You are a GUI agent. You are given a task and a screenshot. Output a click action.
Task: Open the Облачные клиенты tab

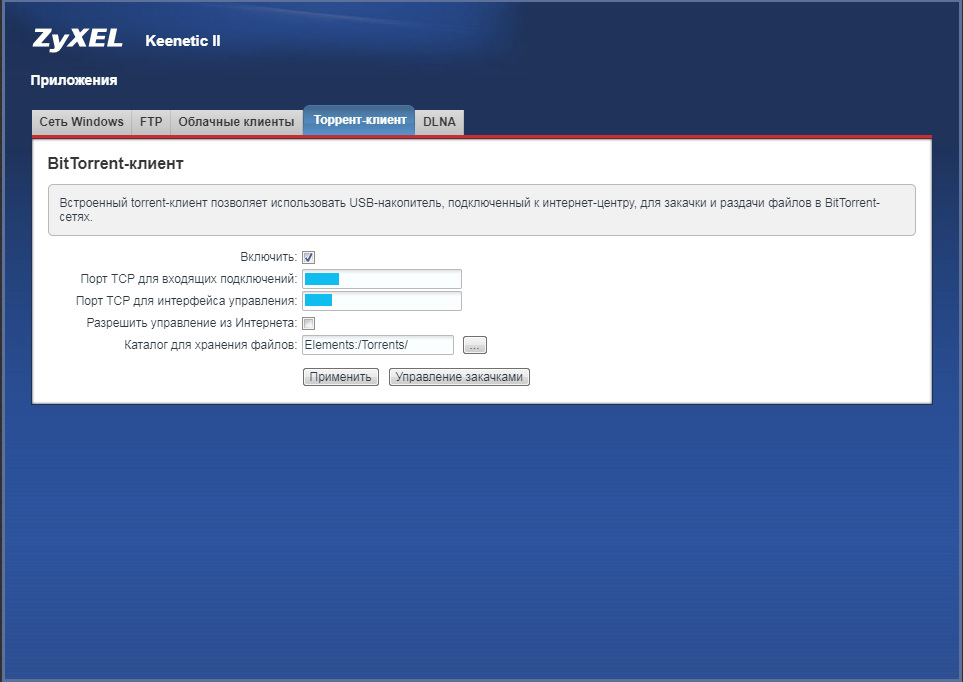[x=236, y=122]
